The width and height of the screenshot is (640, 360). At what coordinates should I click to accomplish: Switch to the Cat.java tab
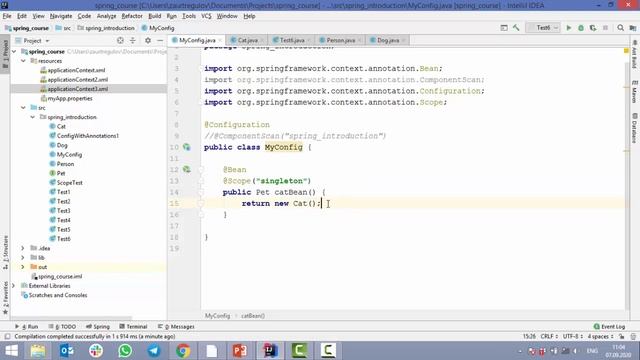[247, 40]
